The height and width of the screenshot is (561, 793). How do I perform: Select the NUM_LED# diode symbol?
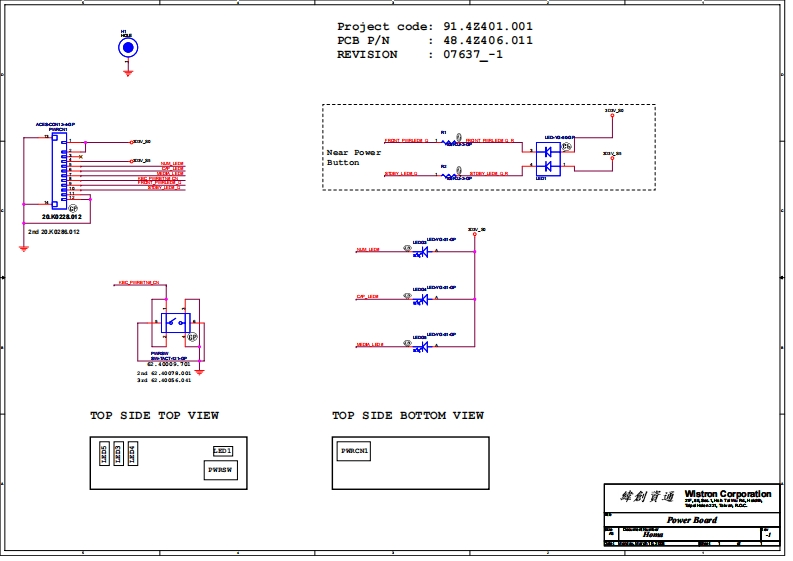click(422, 251)
